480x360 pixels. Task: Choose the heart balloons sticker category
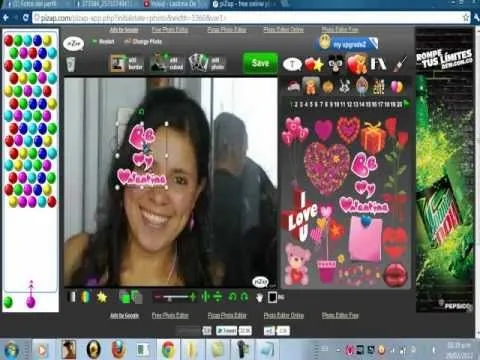pyautogui.click(x=396, y=87)
